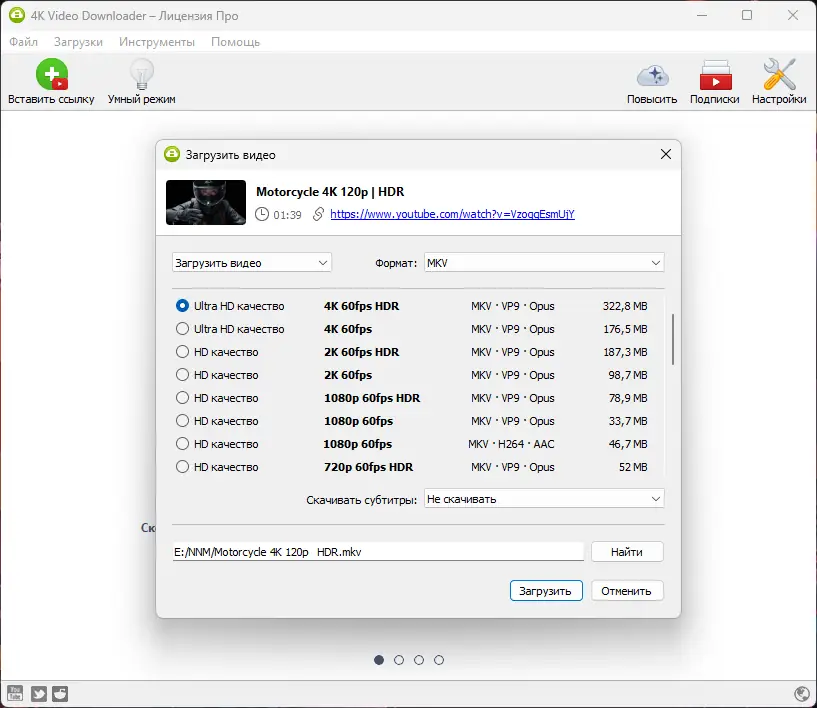Image resolution: width=817 pixels, height=708 pixels.
Task: Select 720p 60fps HDR quality option
Action: click(x=182, y=466)
